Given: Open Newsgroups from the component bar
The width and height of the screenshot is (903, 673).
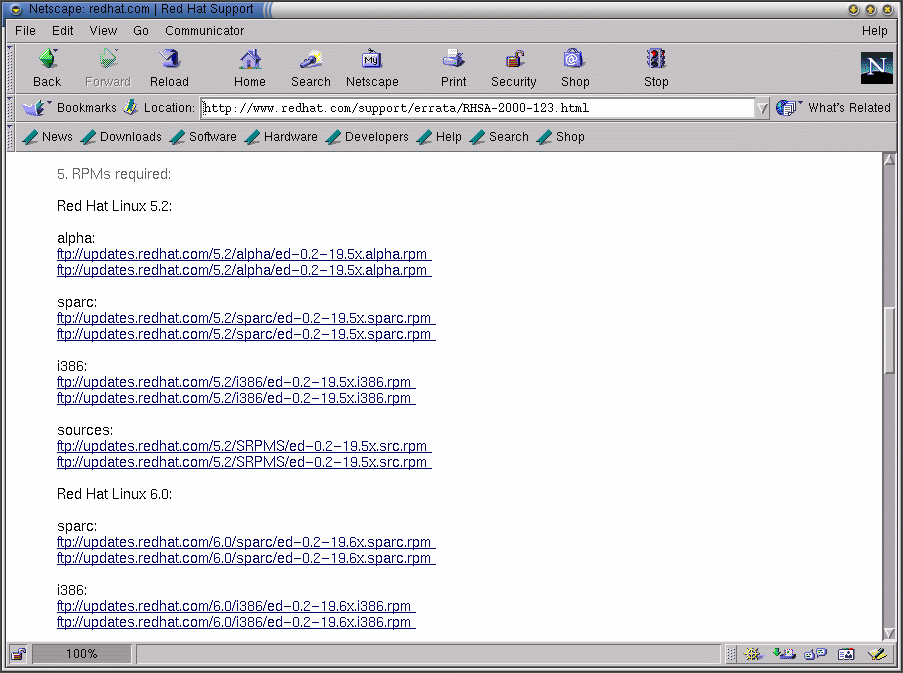Looking at the screenshot, I should (x=815, y=654).
